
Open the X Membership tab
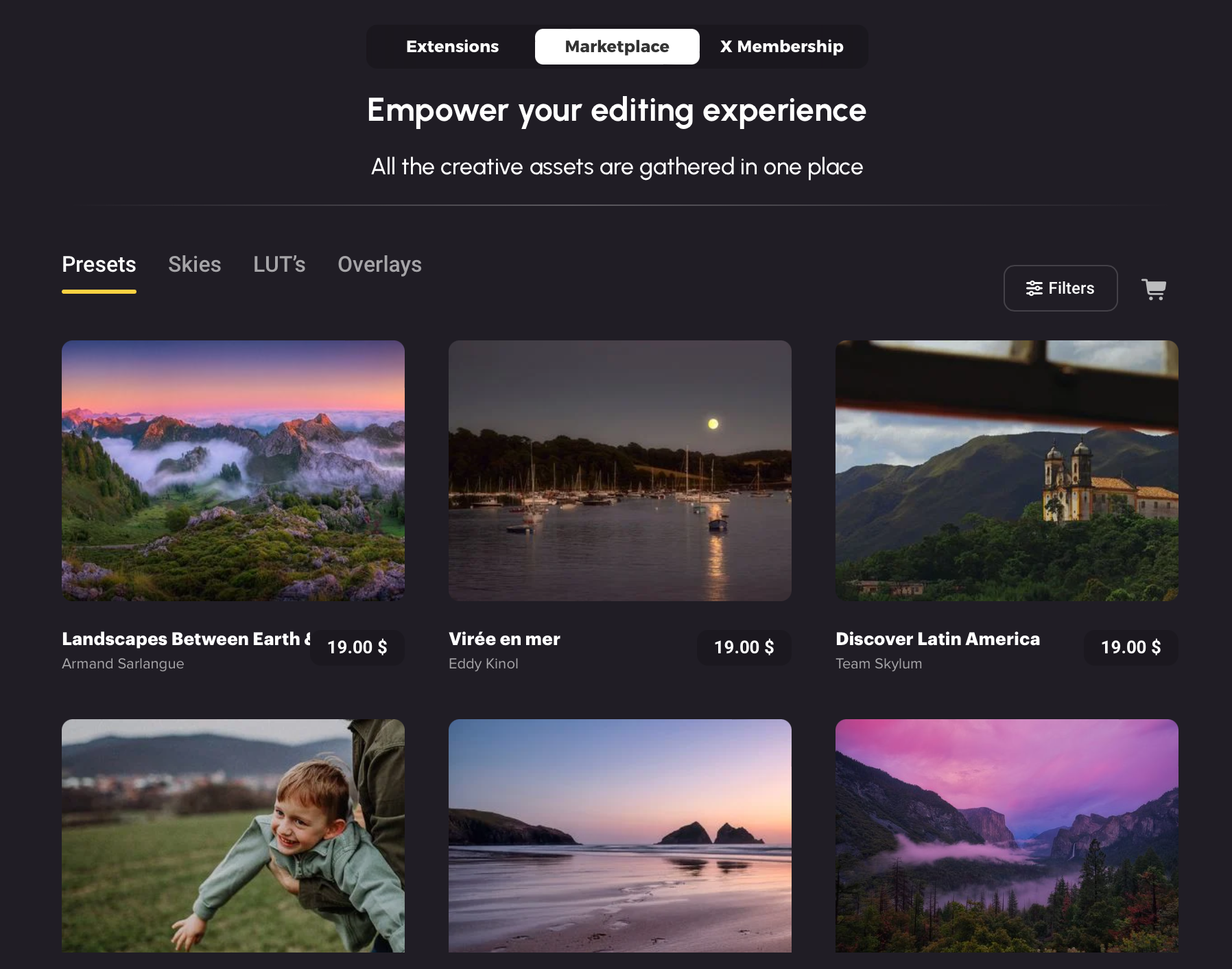[781, 47]
